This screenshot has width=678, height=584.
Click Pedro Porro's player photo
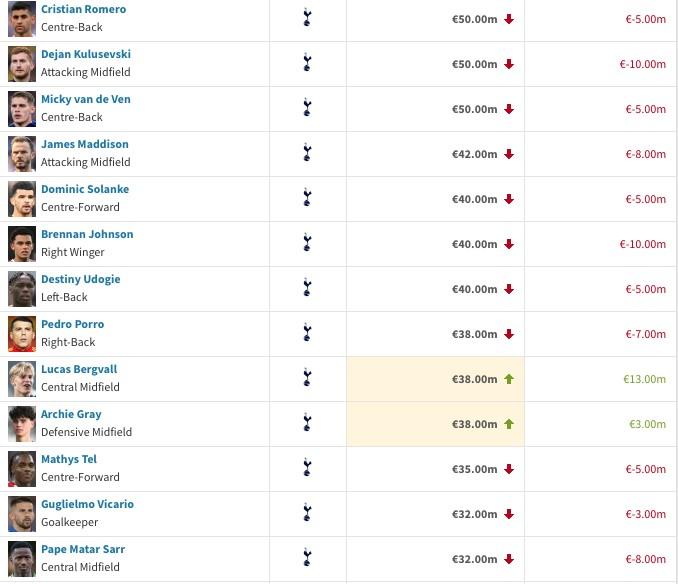pos(22,334)
